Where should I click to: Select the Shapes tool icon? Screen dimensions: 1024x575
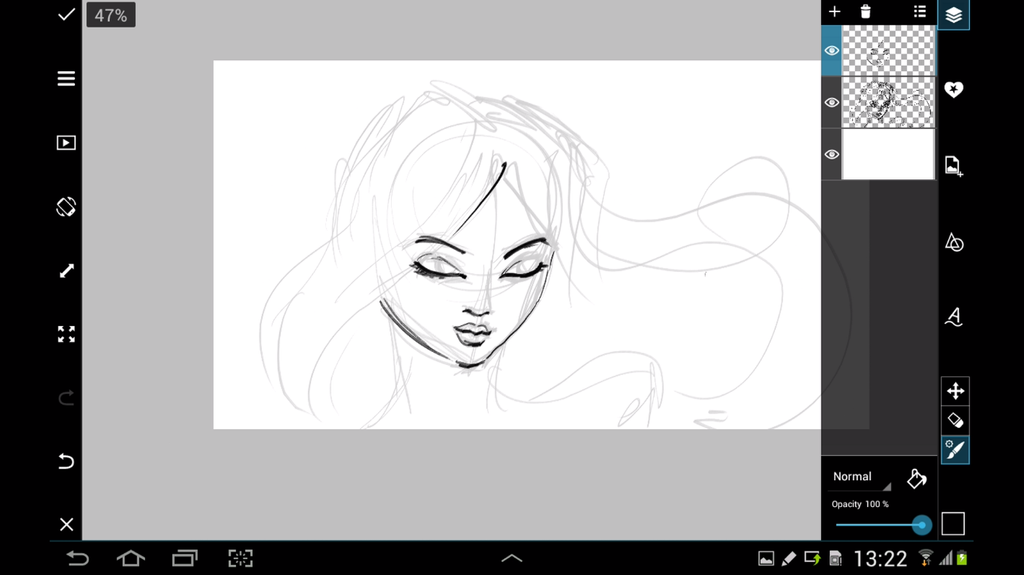click(953, 242)
